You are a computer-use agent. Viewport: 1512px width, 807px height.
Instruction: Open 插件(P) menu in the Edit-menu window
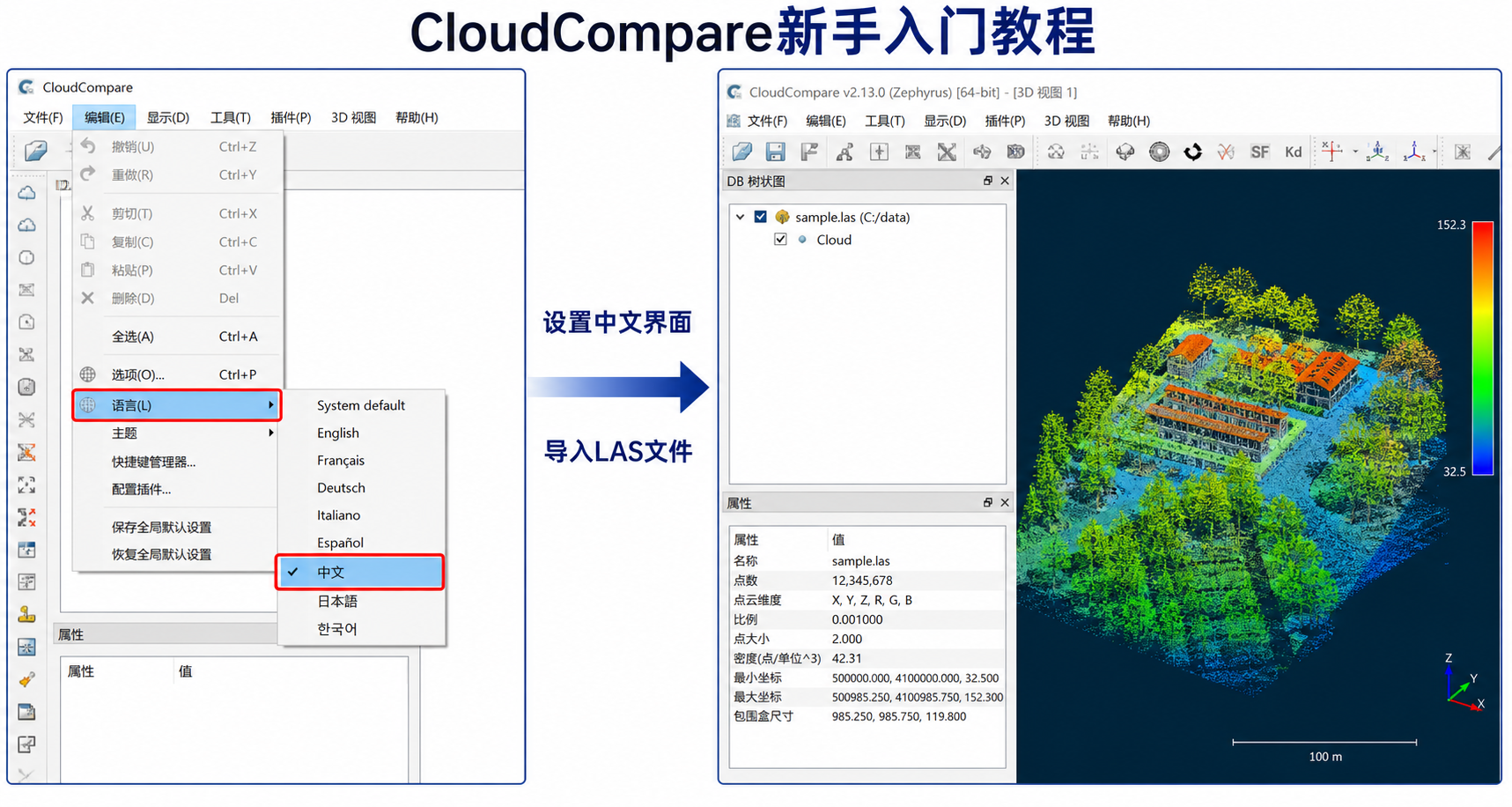[x=291, y=117]
